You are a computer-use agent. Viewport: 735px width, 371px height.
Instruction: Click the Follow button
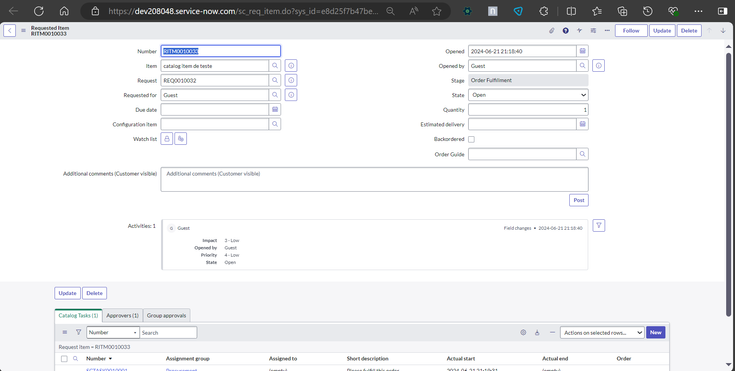point(631,30)
